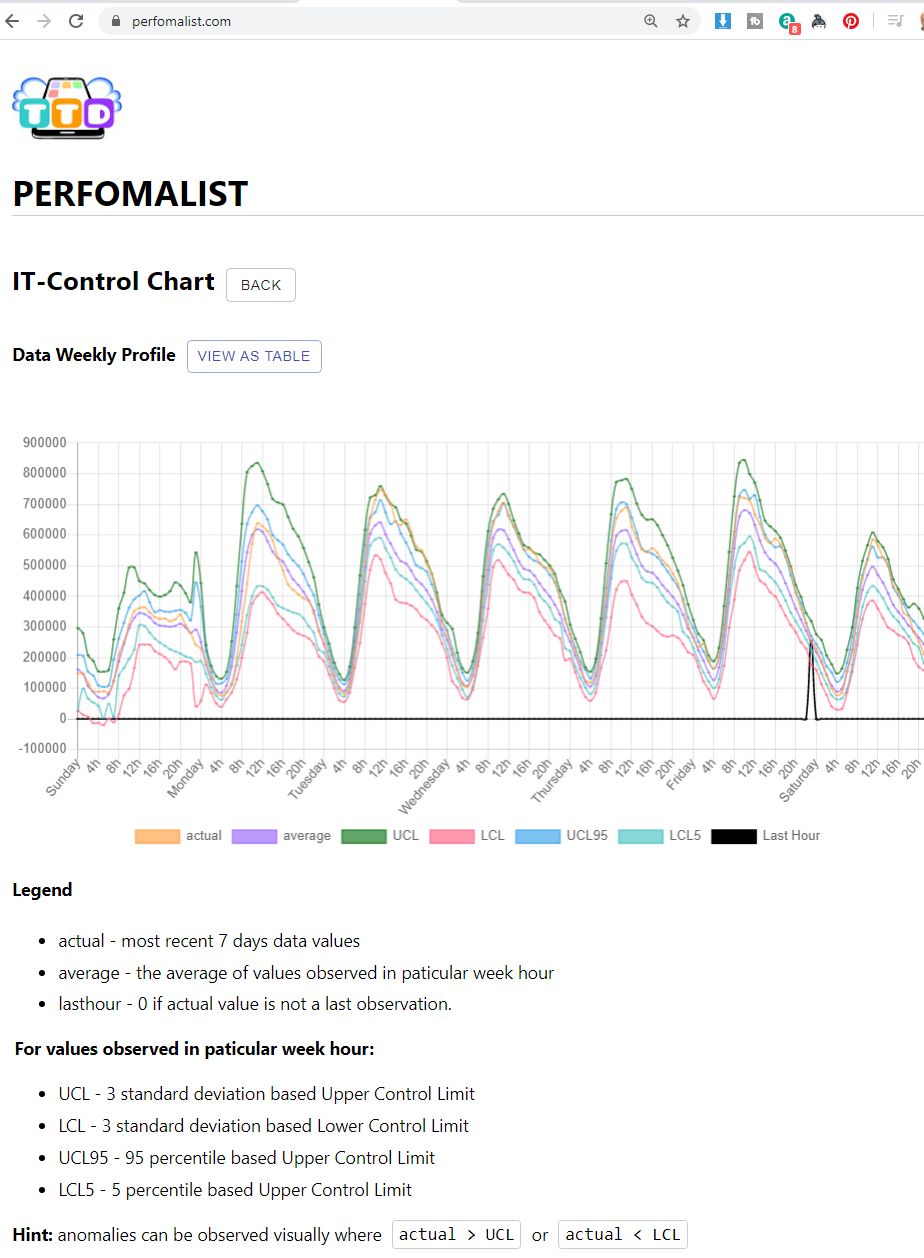This screenshot has width=924, height=1258.
Task: Click the Pinterest extension icon
Action: click(x=851, y=21)
